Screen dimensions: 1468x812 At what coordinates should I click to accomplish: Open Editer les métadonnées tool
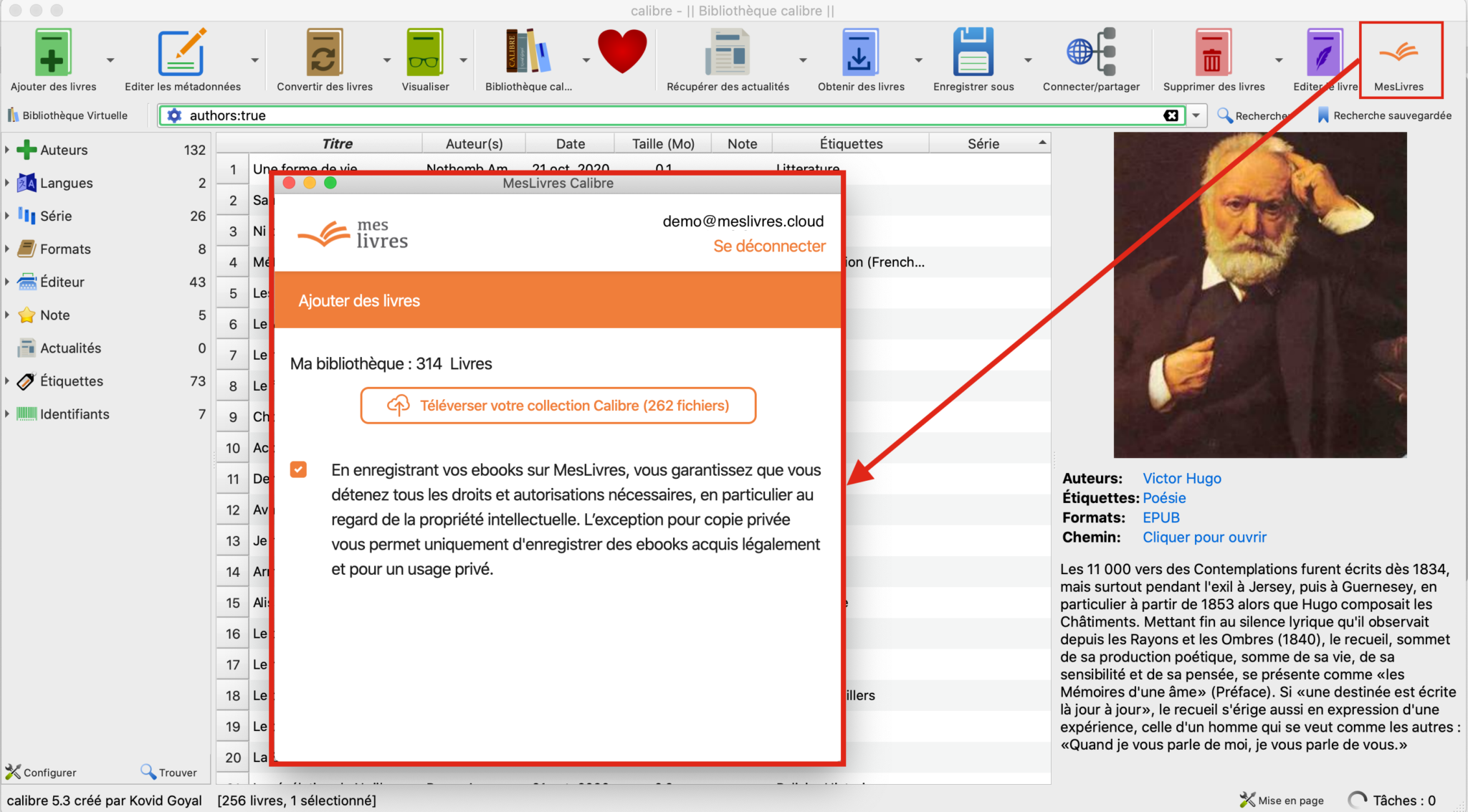182,52
